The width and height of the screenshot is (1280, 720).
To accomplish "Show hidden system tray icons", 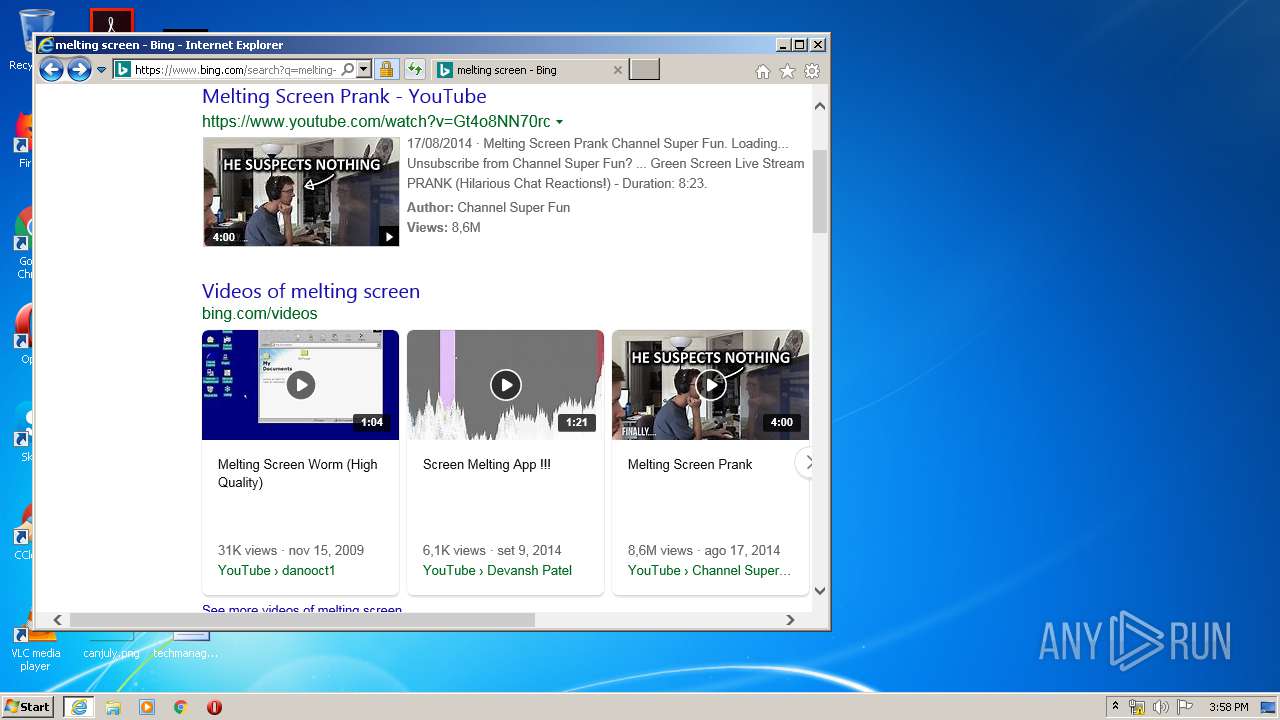I will click(1115, 706).
